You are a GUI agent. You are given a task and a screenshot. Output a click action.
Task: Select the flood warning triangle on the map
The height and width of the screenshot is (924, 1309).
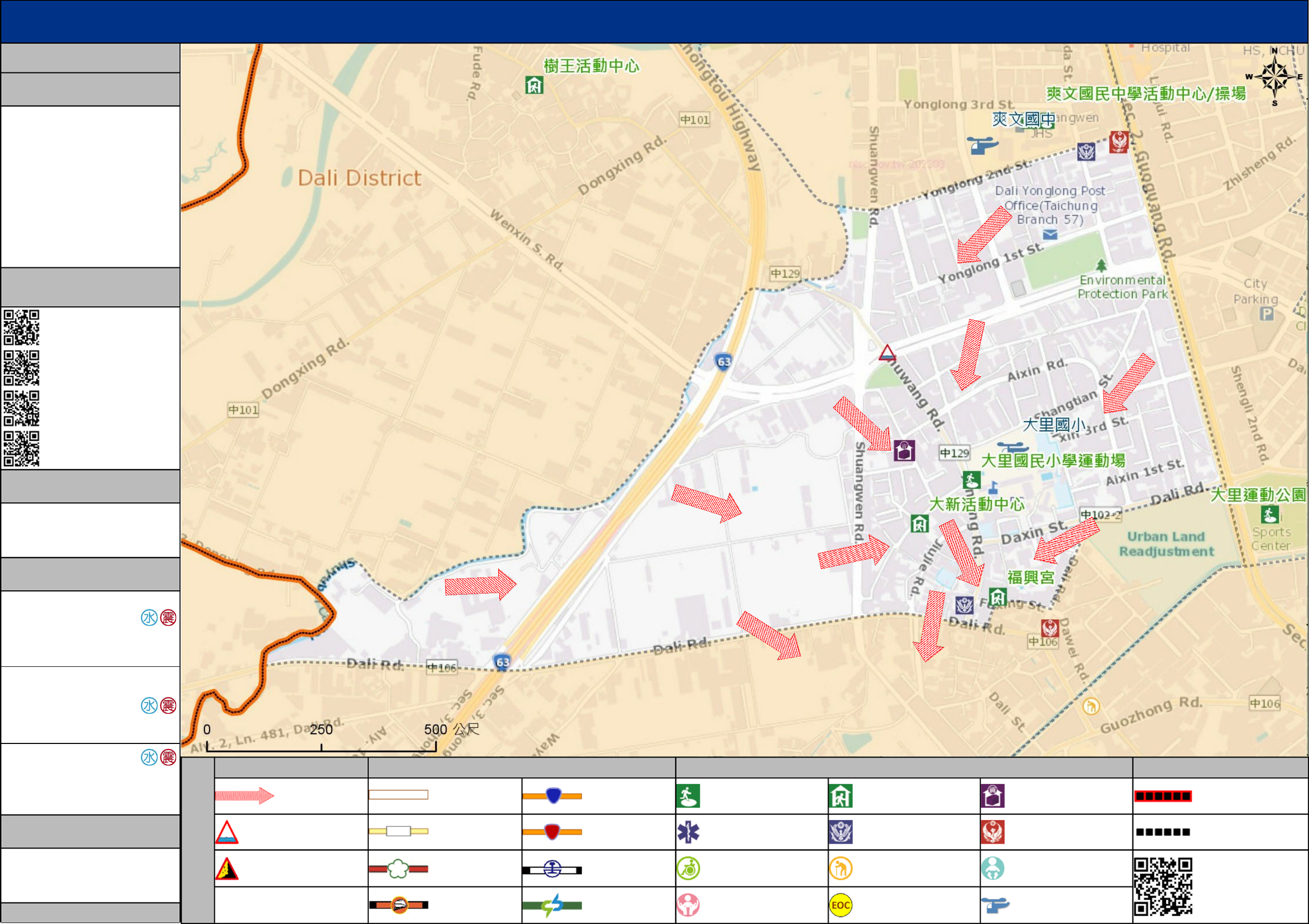887,353
